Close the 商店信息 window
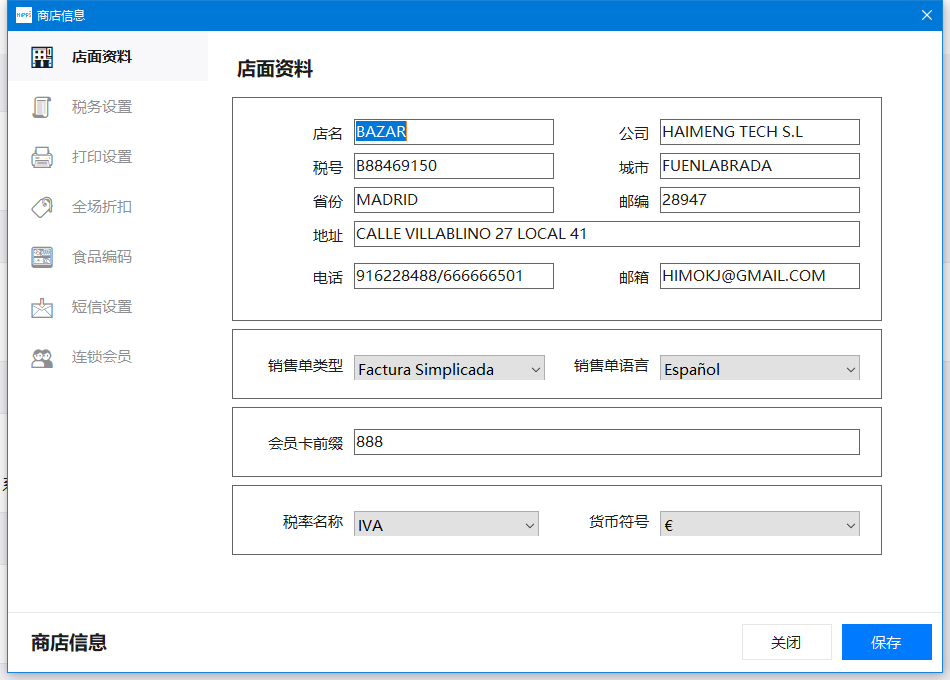Viewport: 950px width, 680px height. coord(926,15)
